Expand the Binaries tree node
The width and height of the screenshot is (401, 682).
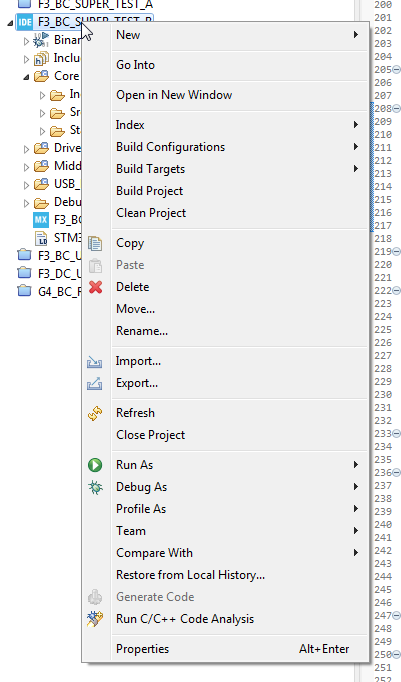pyautogui.click(x=26, y=41)
